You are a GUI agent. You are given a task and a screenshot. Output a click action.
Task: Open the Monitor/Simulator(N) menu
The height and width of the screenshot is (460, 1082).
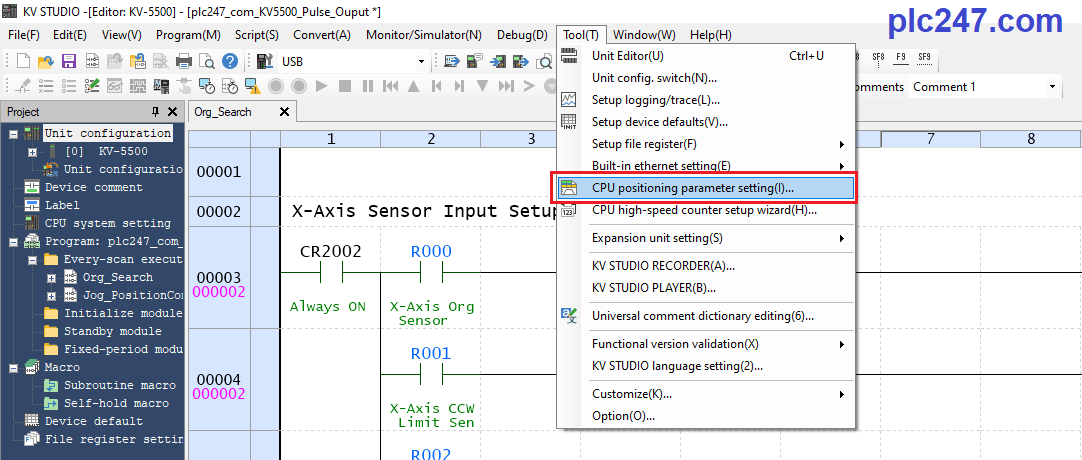click(424, 34)
